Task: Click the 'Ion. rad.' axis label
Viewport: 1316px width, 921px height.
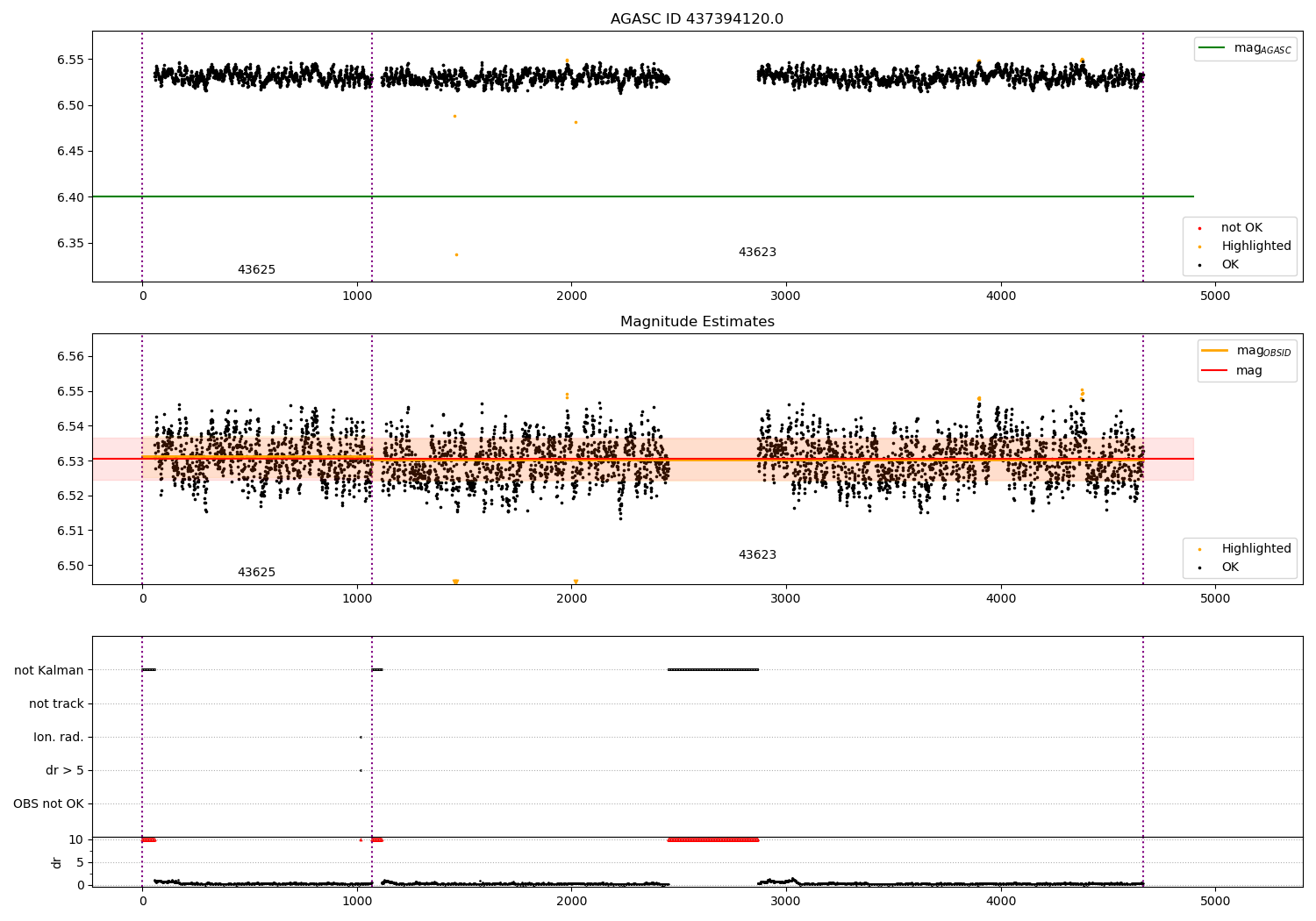Action: pyautogui.click(x=59, y=737)
